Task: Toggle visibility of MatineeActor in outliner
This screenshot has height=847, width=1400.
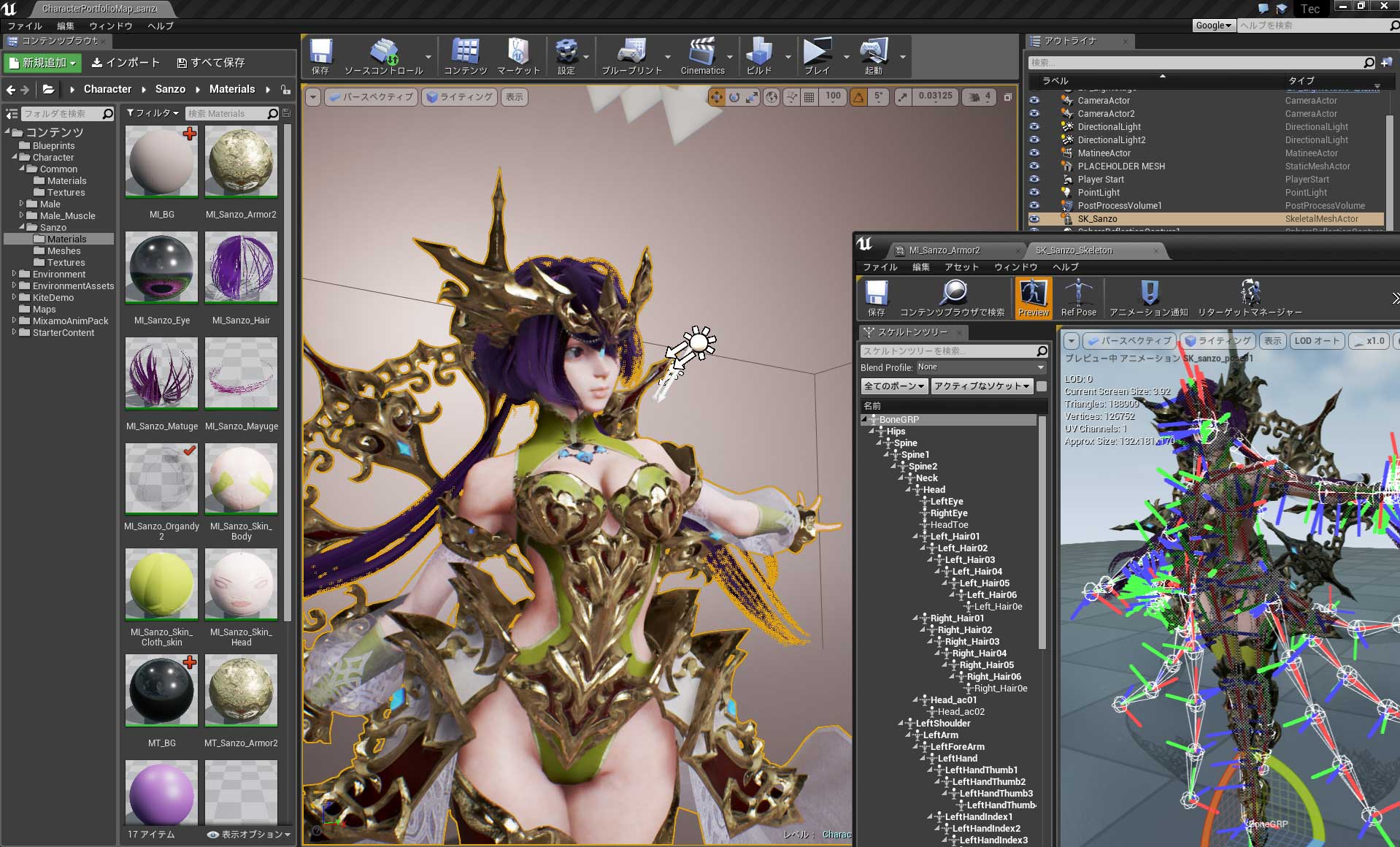Action: point(1034,153)
